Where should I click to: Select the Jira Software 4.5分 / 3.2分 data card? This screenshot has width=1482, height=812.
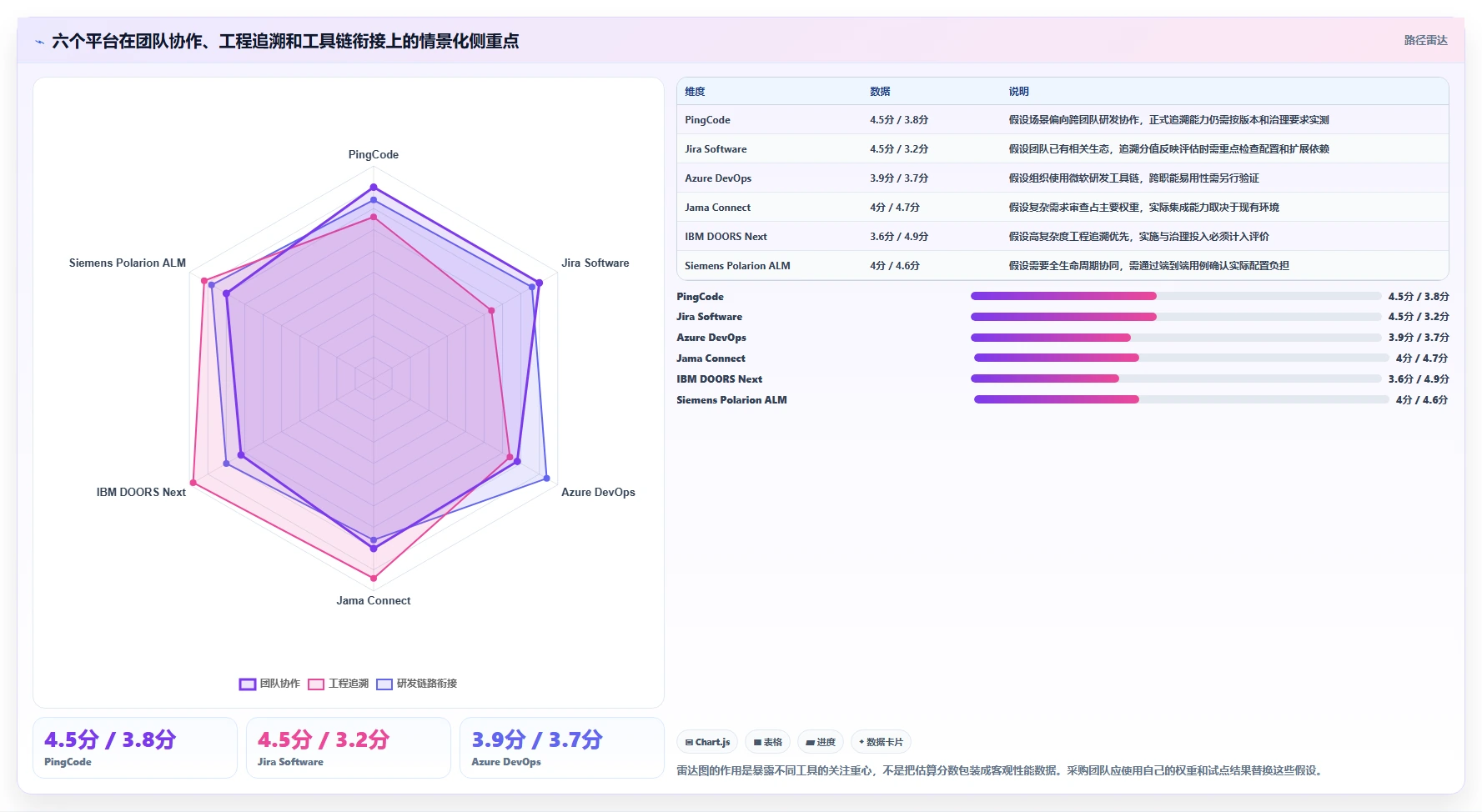[349, 748]
